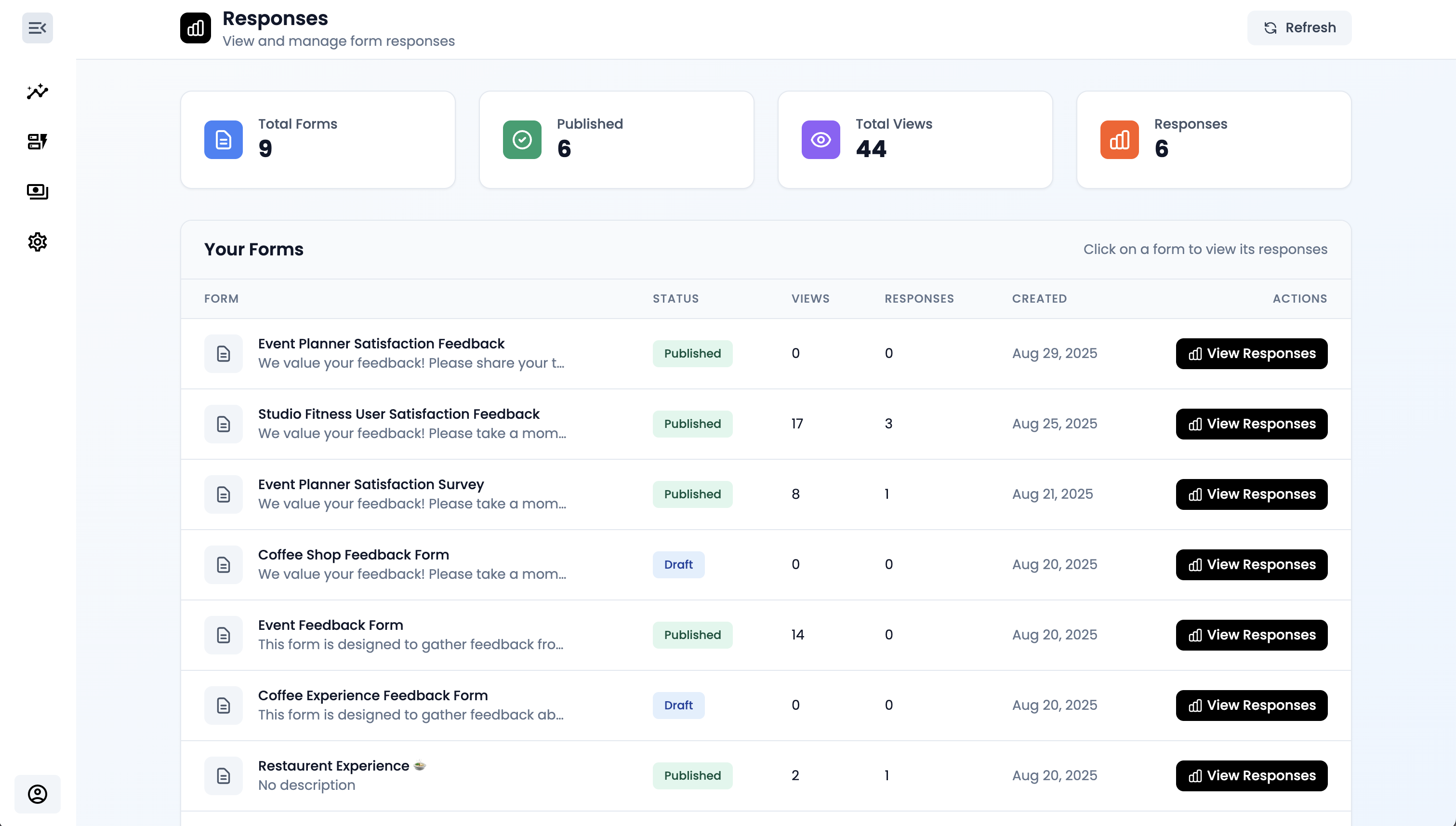View responses for Studio Fitness User Satisfaction

[x=1252, y=424]
